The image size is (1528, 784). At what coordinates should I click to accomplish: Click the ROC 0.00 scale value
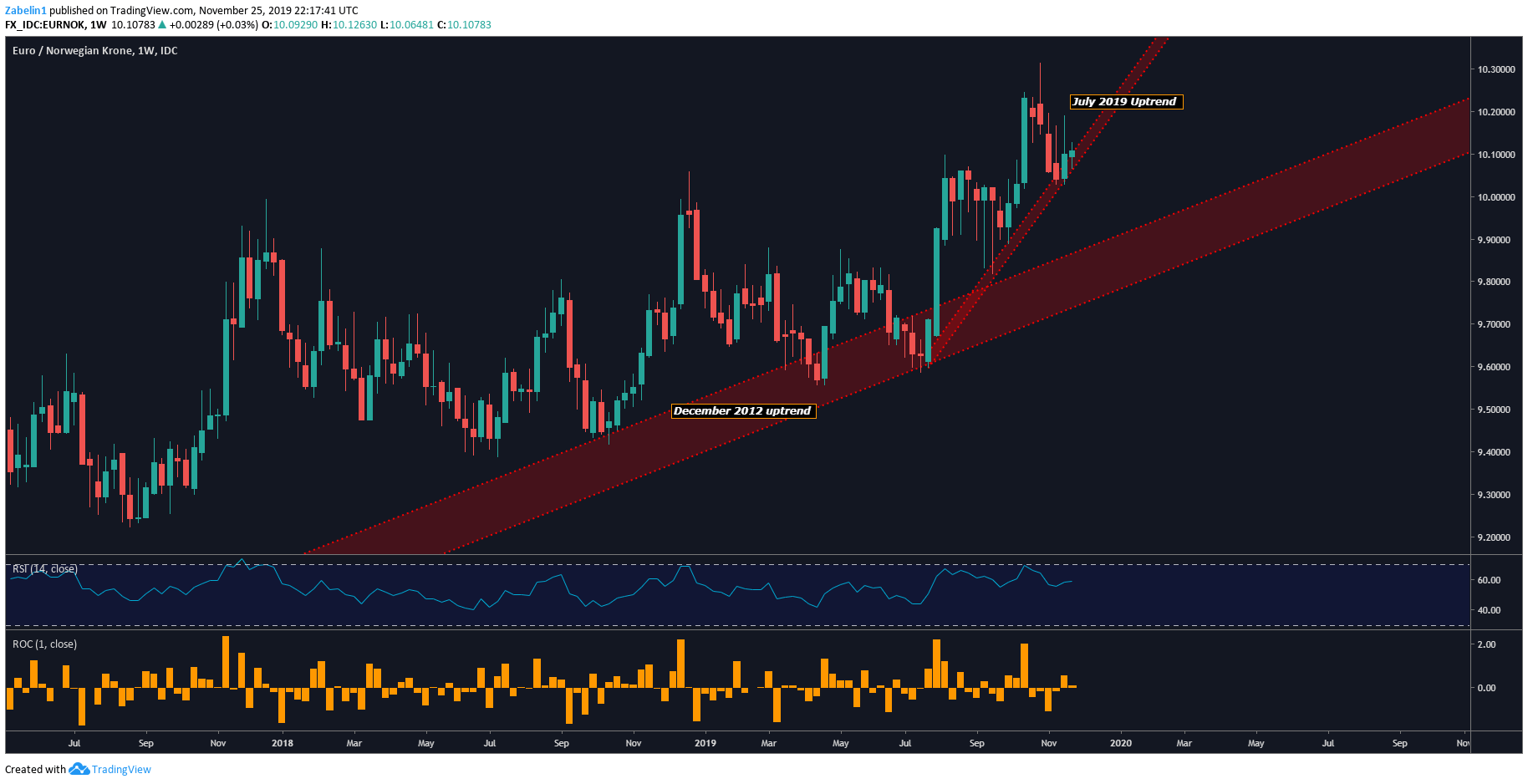1486,688
